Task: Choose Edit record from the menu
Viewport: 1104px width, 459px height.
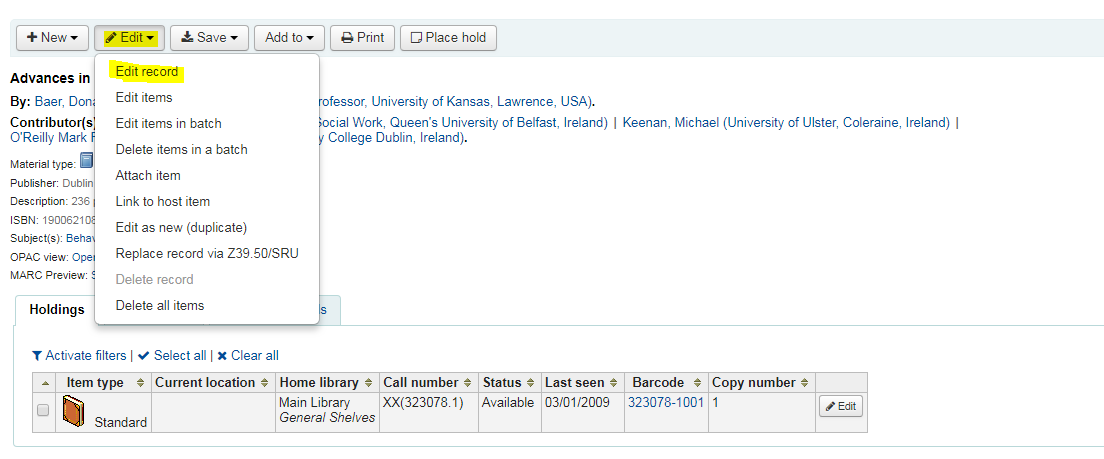Action: pos(146,72)
